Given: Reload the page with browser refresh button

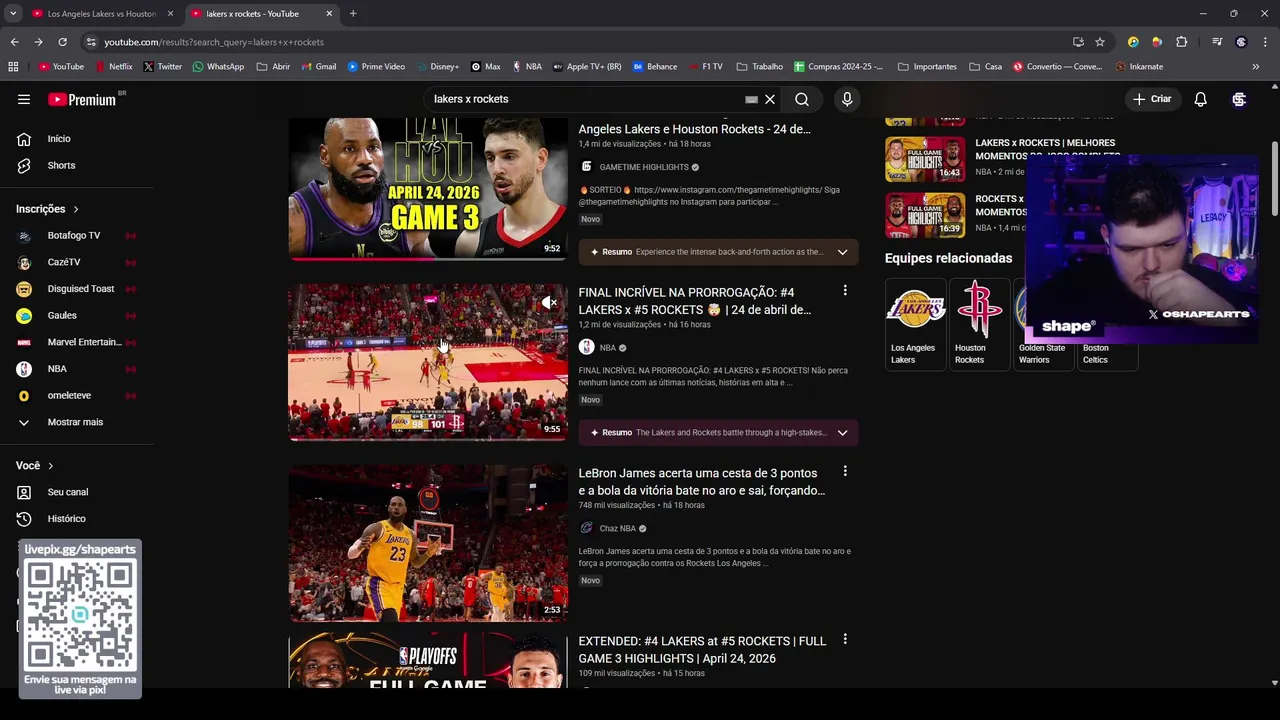Looking at the screenshot, I should point(62,42).
